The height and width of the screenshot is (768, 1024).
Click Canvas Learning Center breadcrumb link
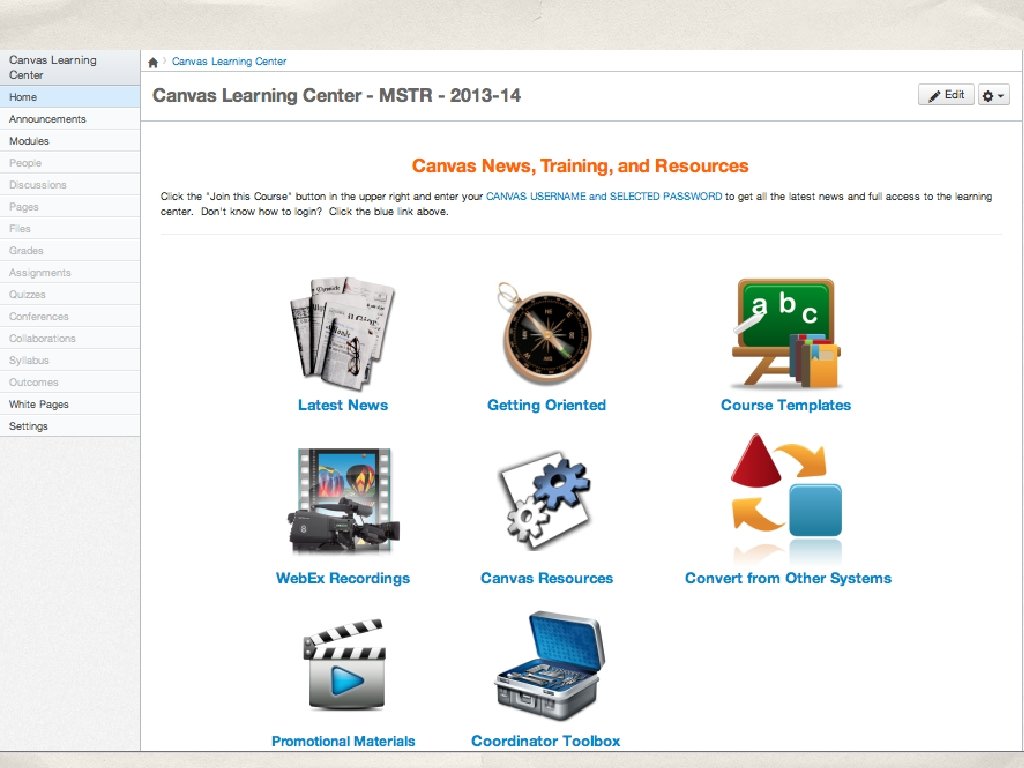pyautogui.click(x=229, y=61)
